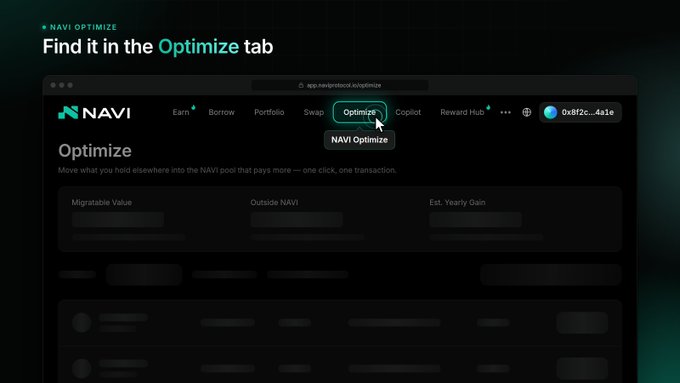Switch to the Swap tab
Viewport: 680px width, 383px height.
pyautogui.click(x=314, y=112)
